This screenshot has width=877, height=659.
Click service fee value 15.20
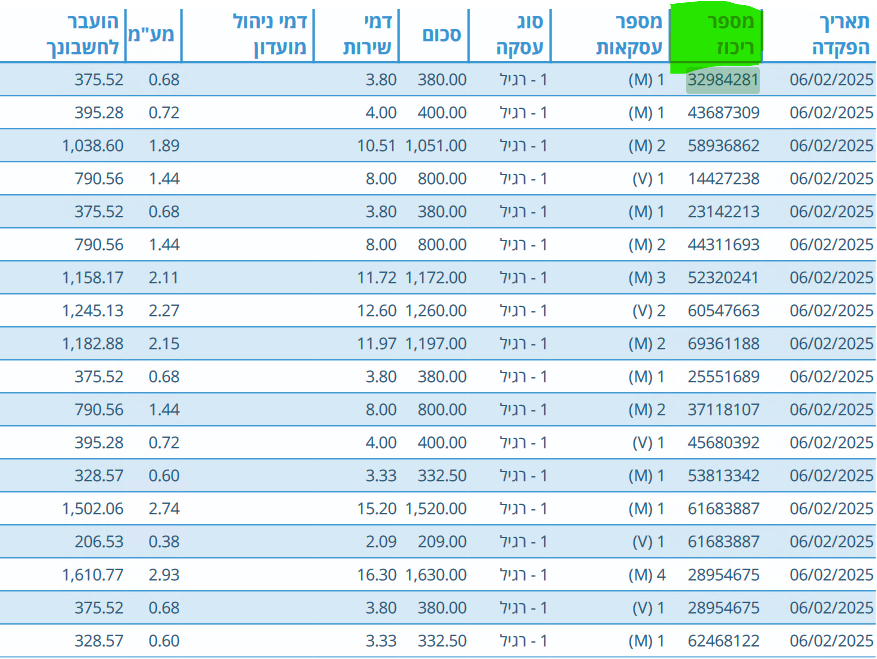(x=376, y=509)
